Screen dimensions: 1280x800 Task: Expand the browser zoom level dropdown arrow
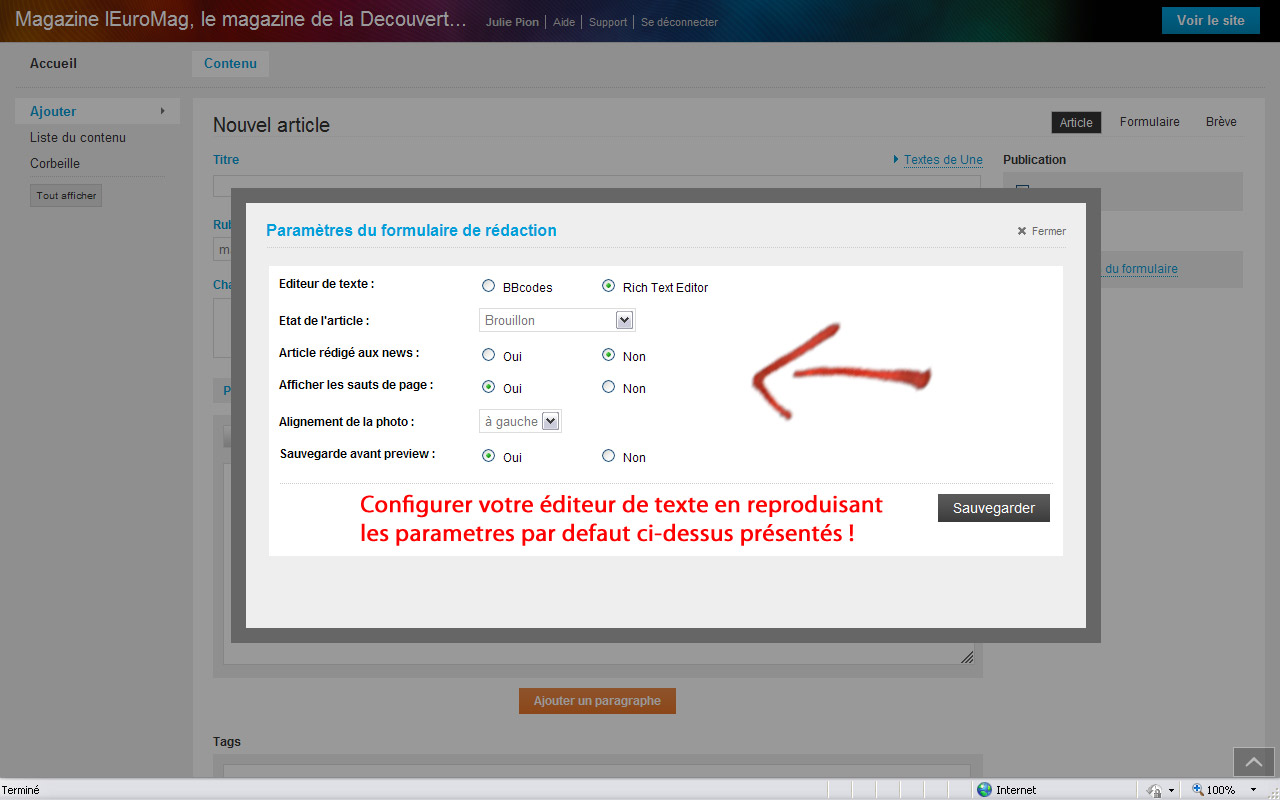pos(1253,790)
